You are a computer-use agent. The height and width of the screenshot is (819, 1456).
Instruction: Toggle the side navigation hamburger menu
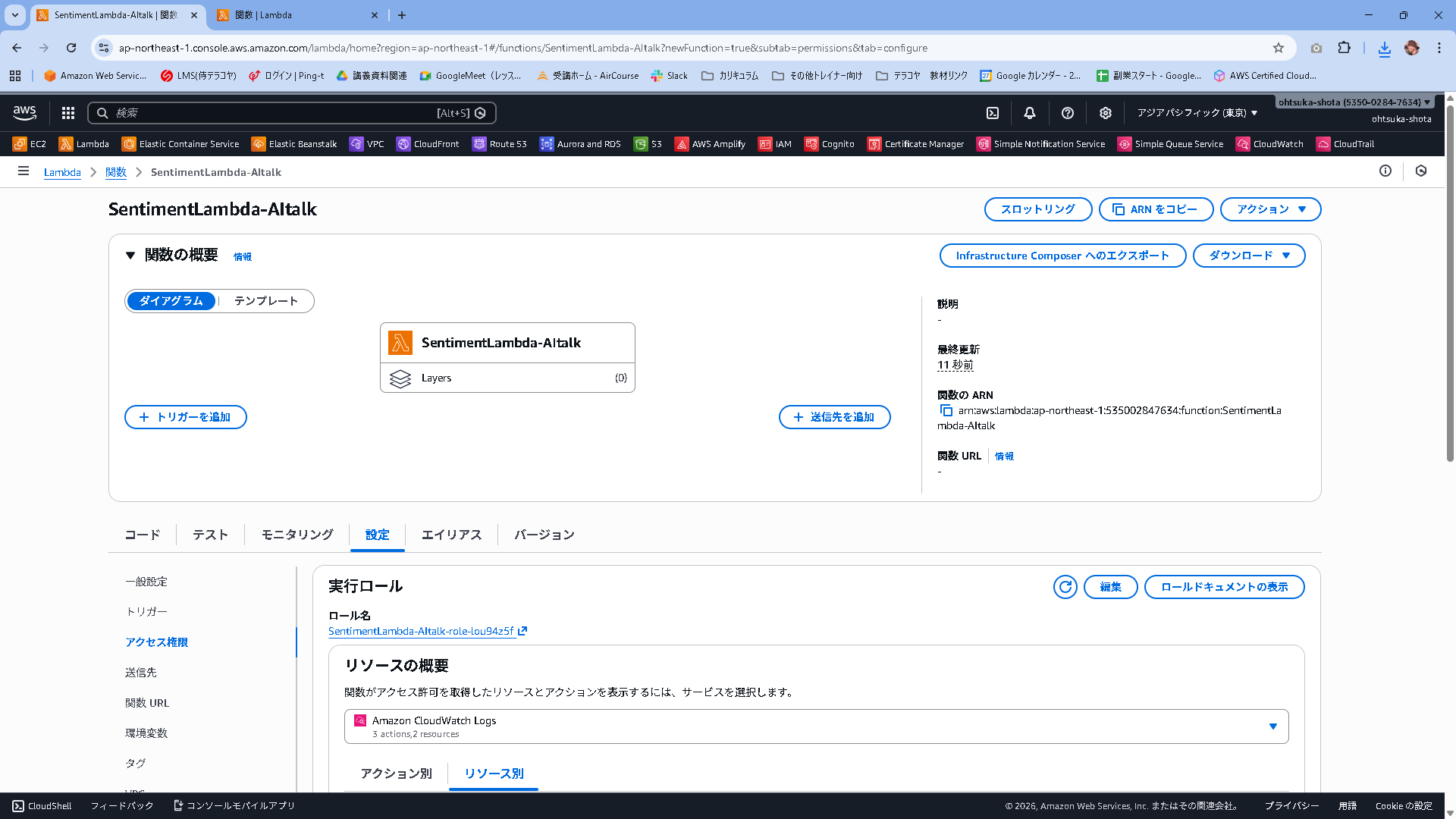(x=24, y=171)
